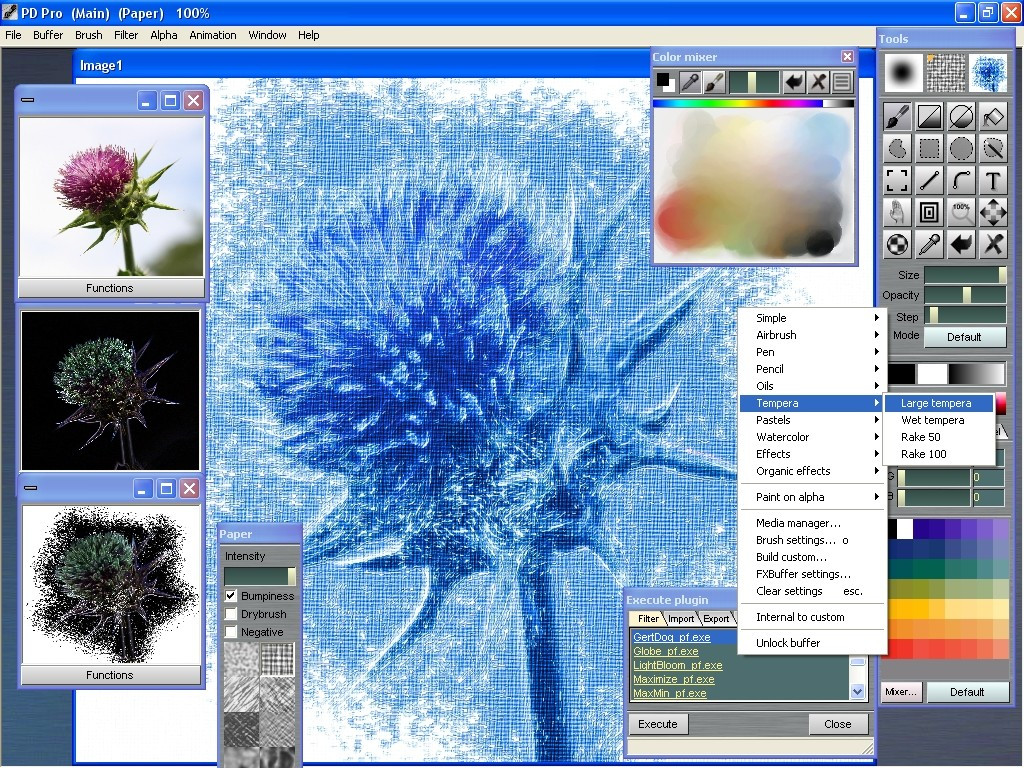
Task: Click the Mixer... button
Action: coord(901,692)
